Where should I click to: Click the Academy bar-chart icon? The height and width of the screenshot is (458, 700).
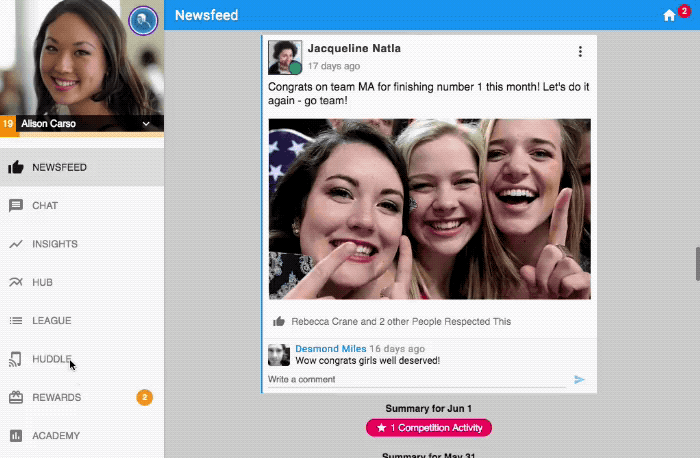(16, 436)
